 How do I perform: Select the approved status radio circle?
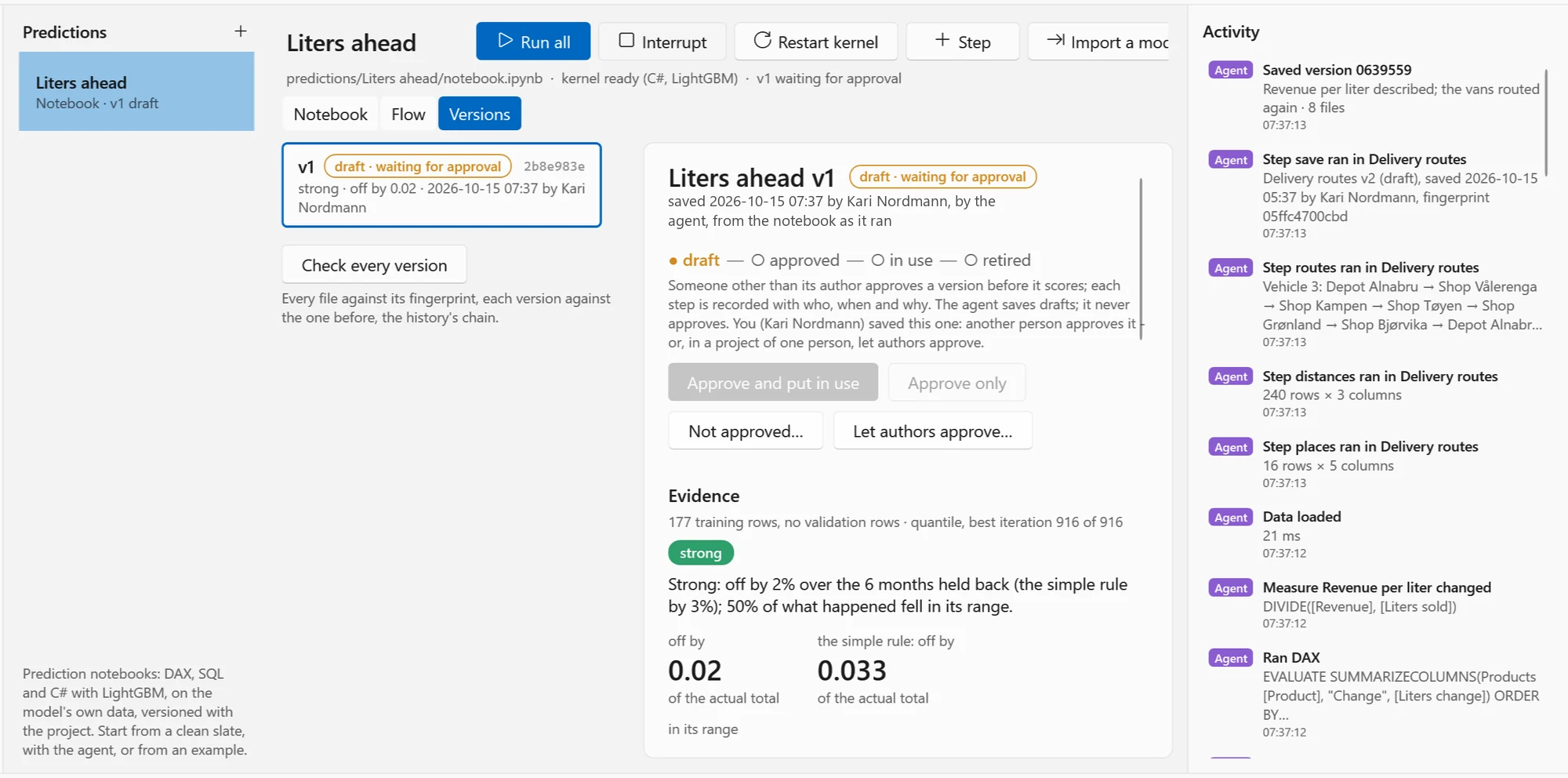(x=758, y=260)
